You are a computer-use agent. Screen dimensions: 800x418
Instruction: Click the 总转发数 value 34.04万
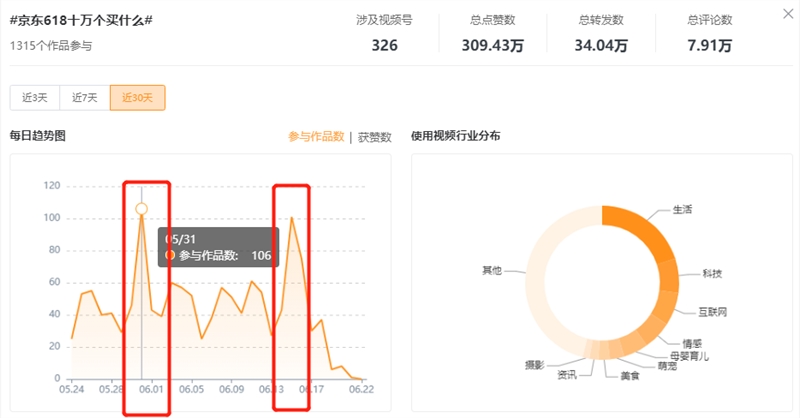601,45
